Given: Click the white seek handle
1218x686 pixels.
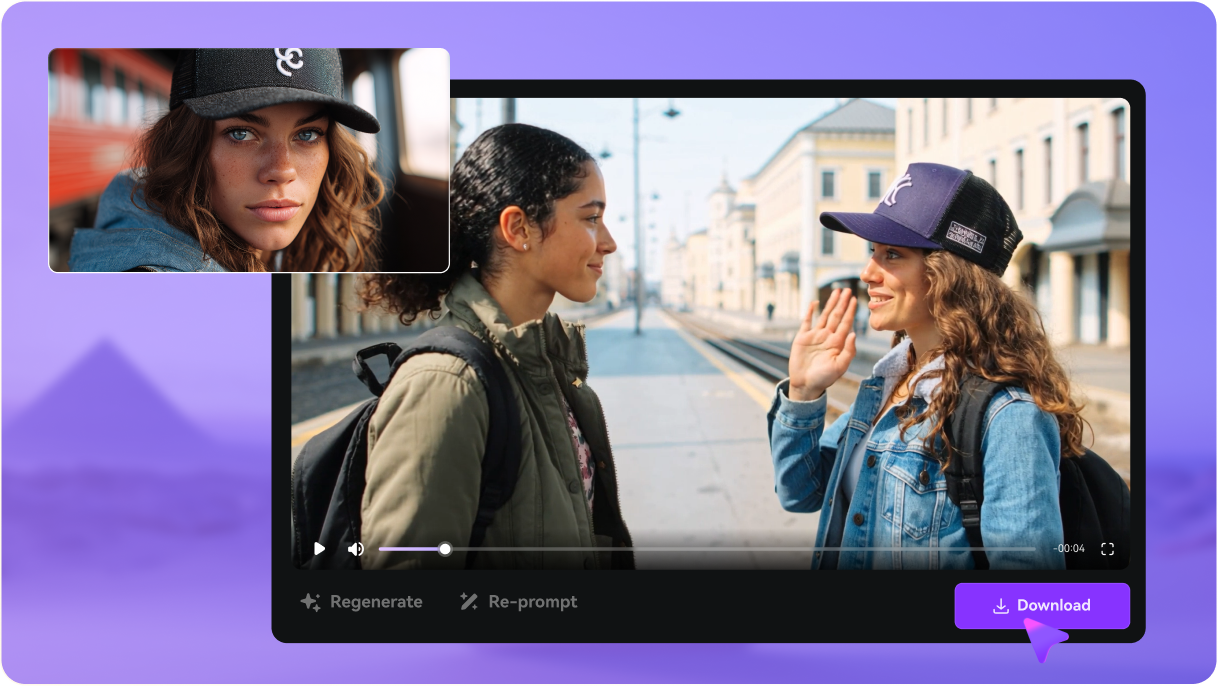Looking at the screenshot, I should pyautogui.click(x=443, y=548).
